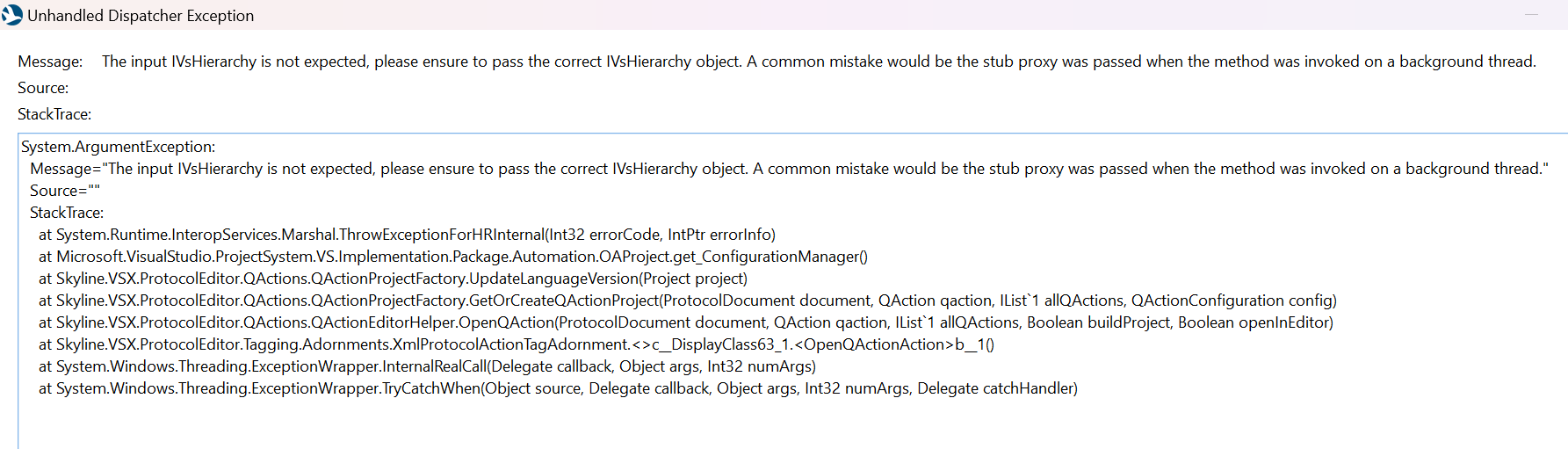
Task: Click the Unhandled Dispatcher Exception title text
Action: point(141,16)
